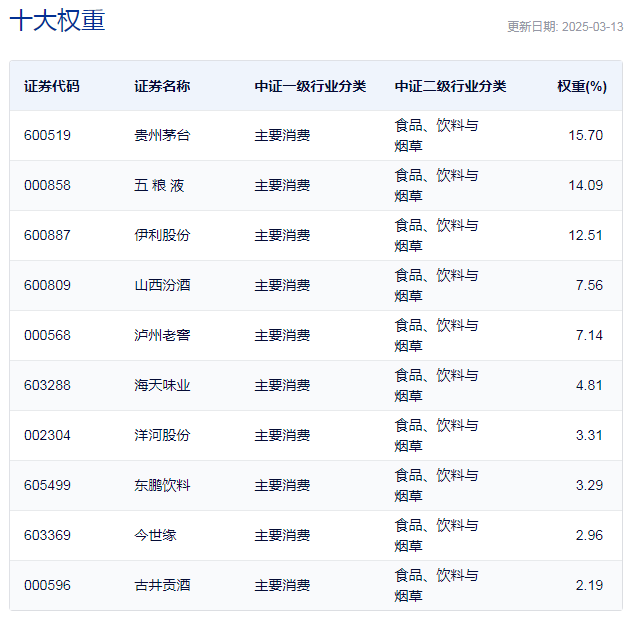Click weight value 12.51
631x620 pixels.
click(586, 235)
